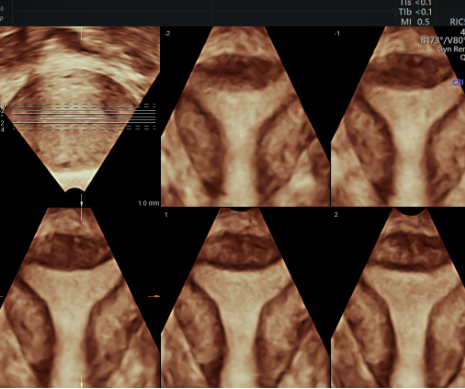Select the center reference slice panel
465x389 pixels.
tap(80, 298)
